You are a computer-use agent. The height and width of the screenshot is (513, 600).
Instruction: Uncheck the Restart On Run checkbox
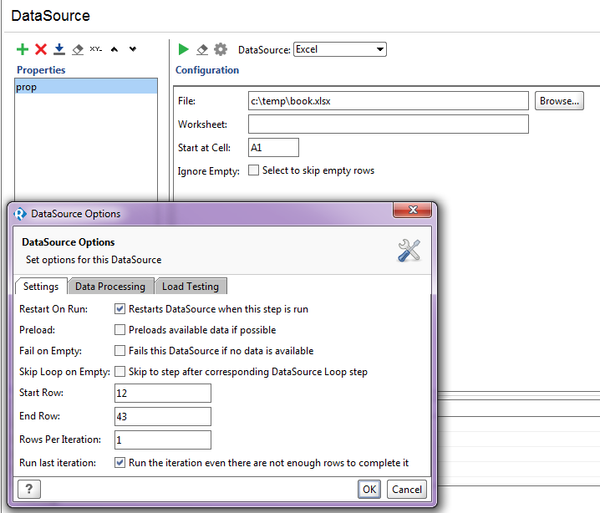tap(120, 309)
